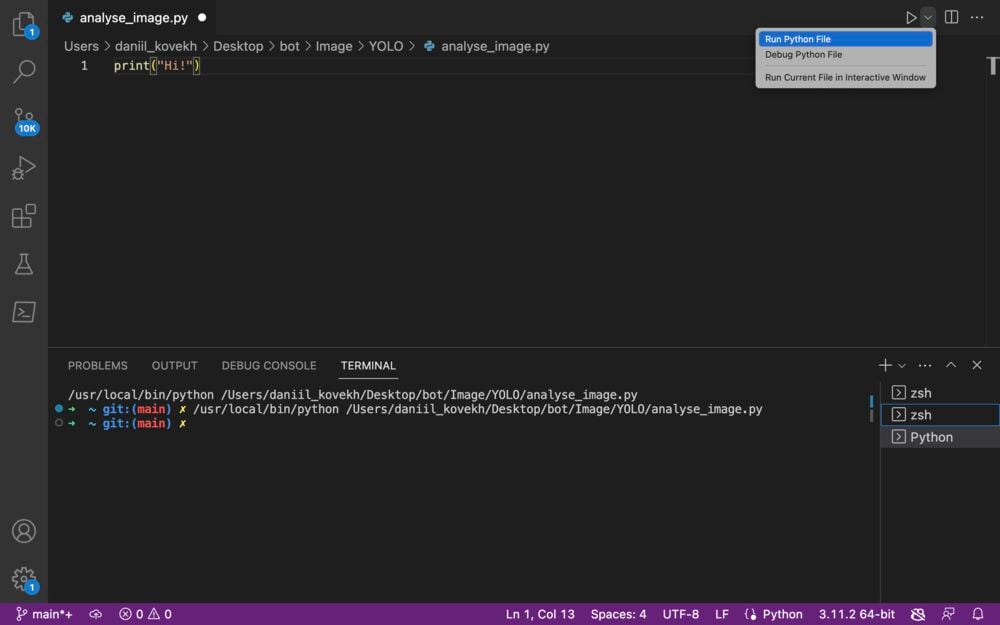Toggle notifications via the status bar bell

pos(979,614)
